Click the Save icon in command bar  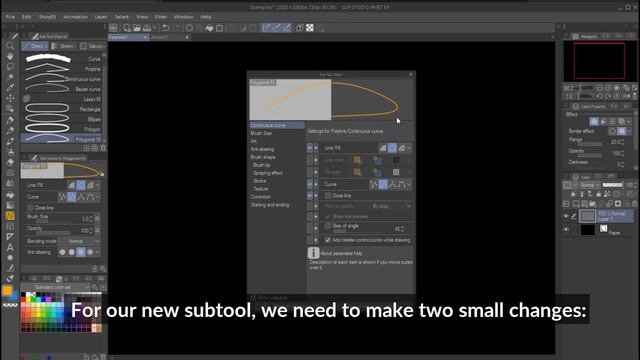[147, 28]
